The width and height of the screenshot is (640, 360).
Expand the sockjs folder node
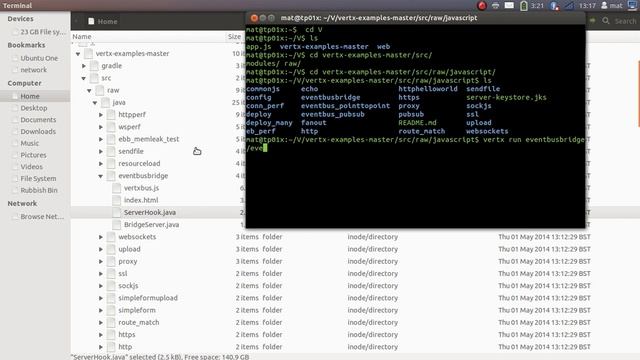(101, 286)
